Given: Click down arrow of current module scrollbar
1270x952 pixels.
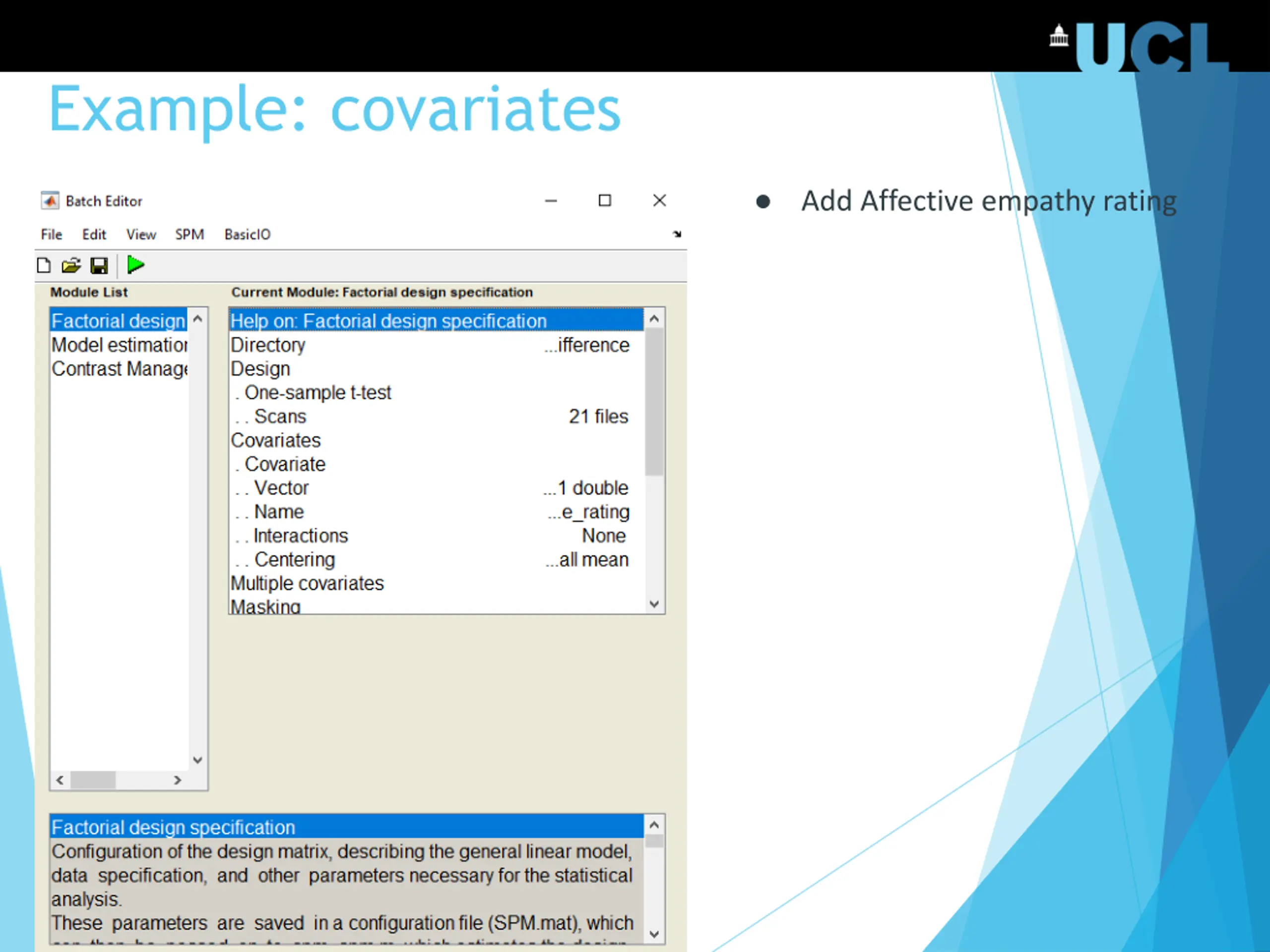Looking at the screenshot, I should 654,604.
